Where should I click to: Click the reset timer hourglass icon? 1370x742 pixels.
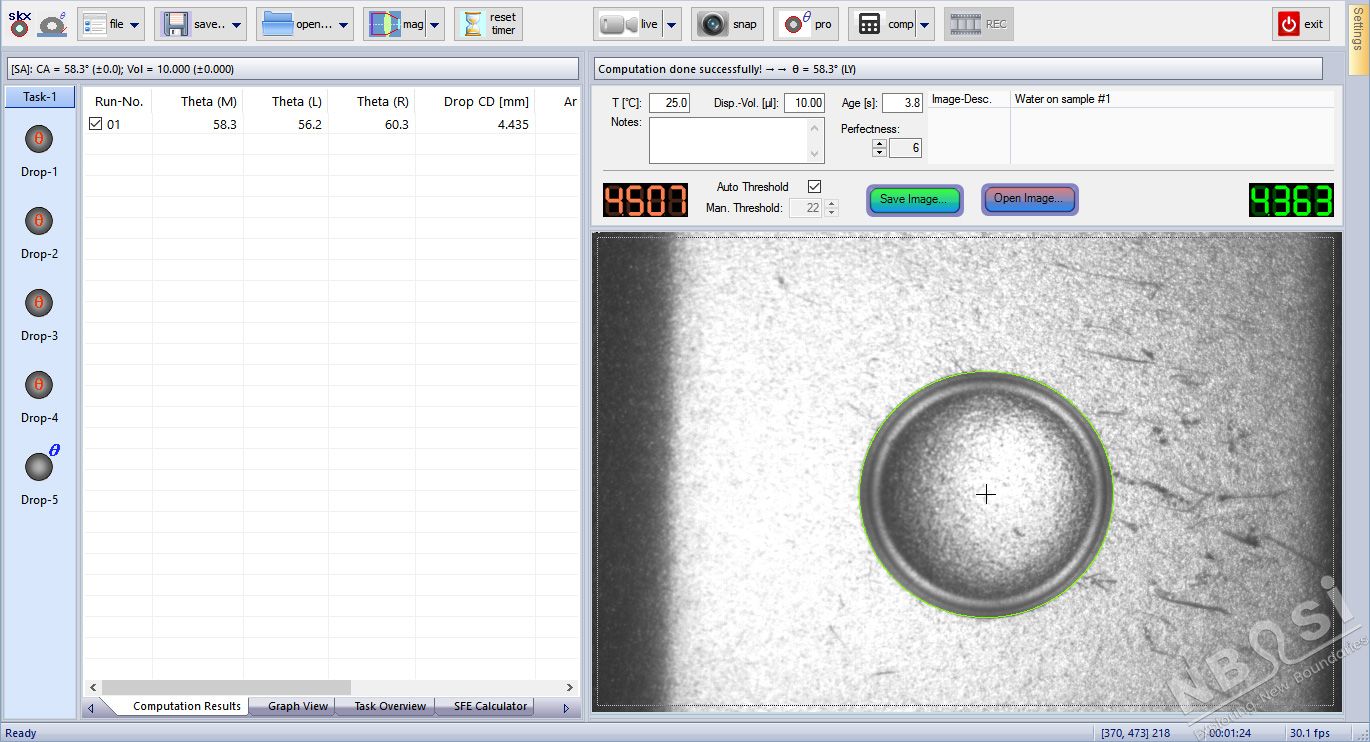point(473,24)
